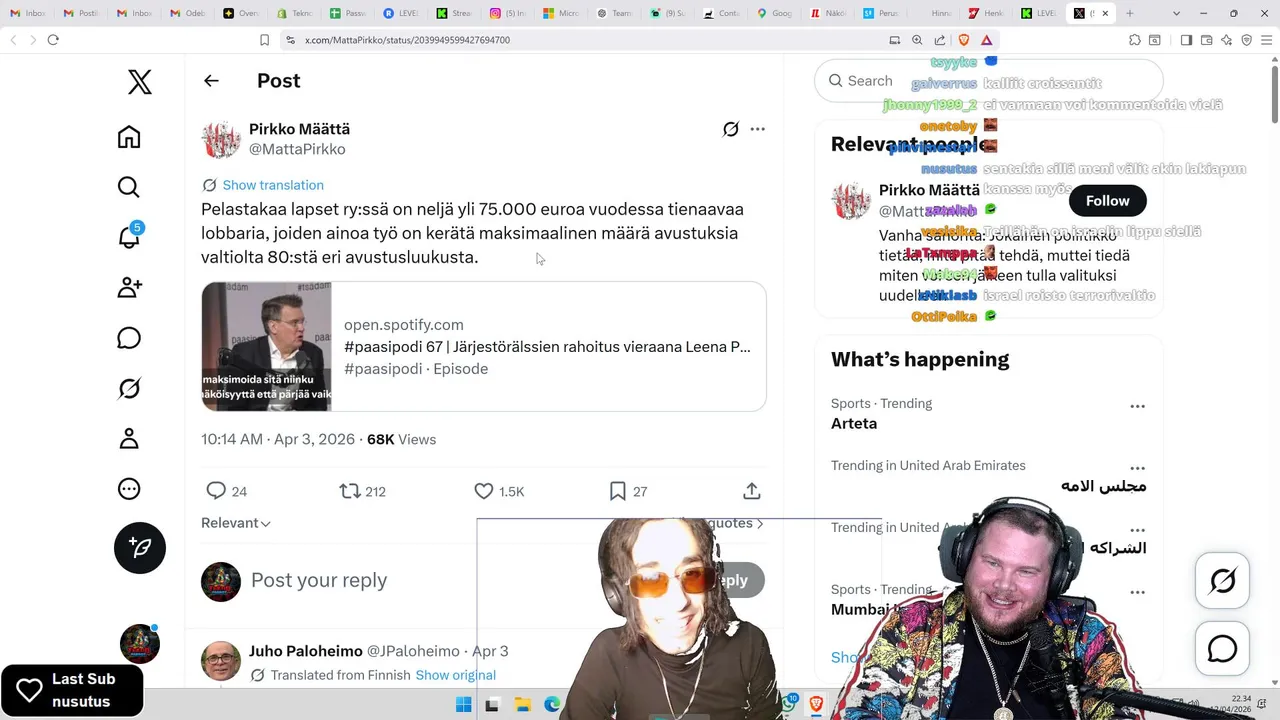Open the Arteta trending topic
Viewport: 1280px width, 720px height.
pos(854,423)
